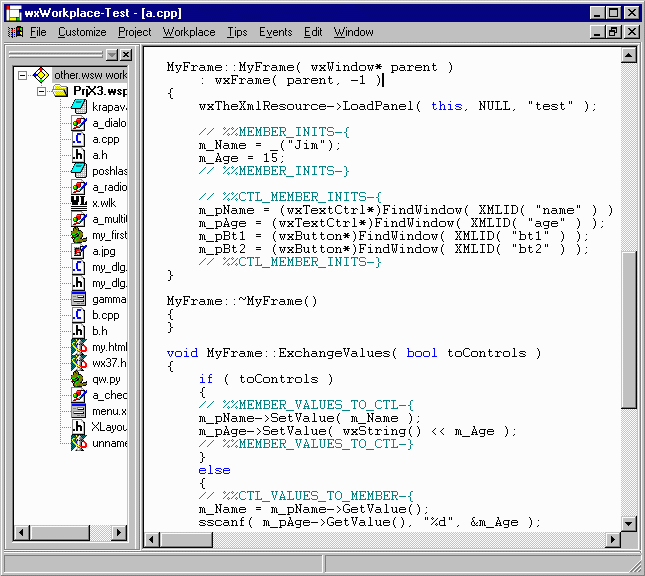Open the Events menu
Screen dimensions: 645x576
coord(276,32)
